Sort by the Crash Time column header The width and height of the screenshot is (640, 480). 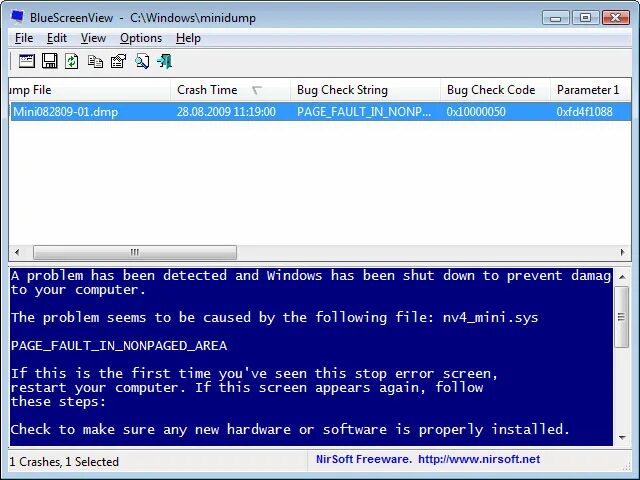click(230, 90)
